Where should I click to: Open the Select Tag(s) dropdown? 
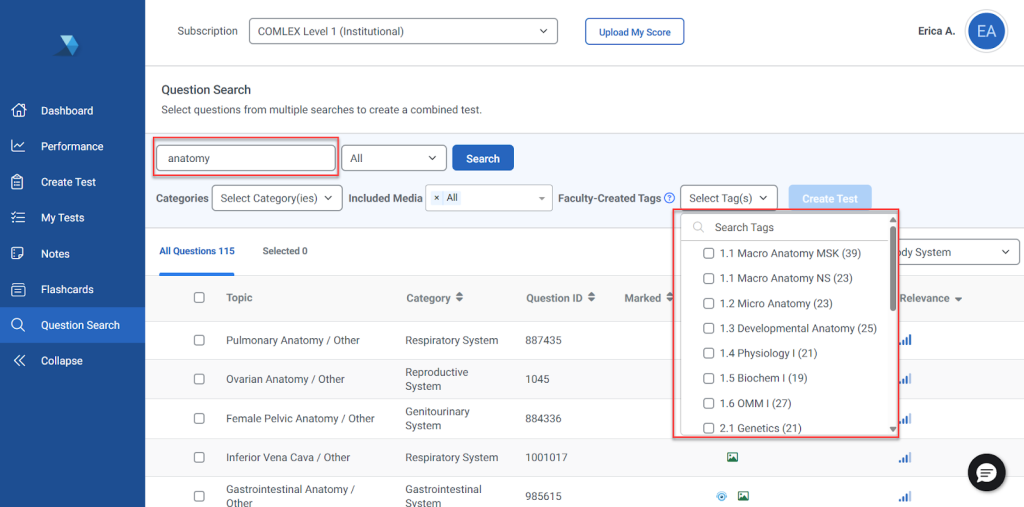point(728,198)
